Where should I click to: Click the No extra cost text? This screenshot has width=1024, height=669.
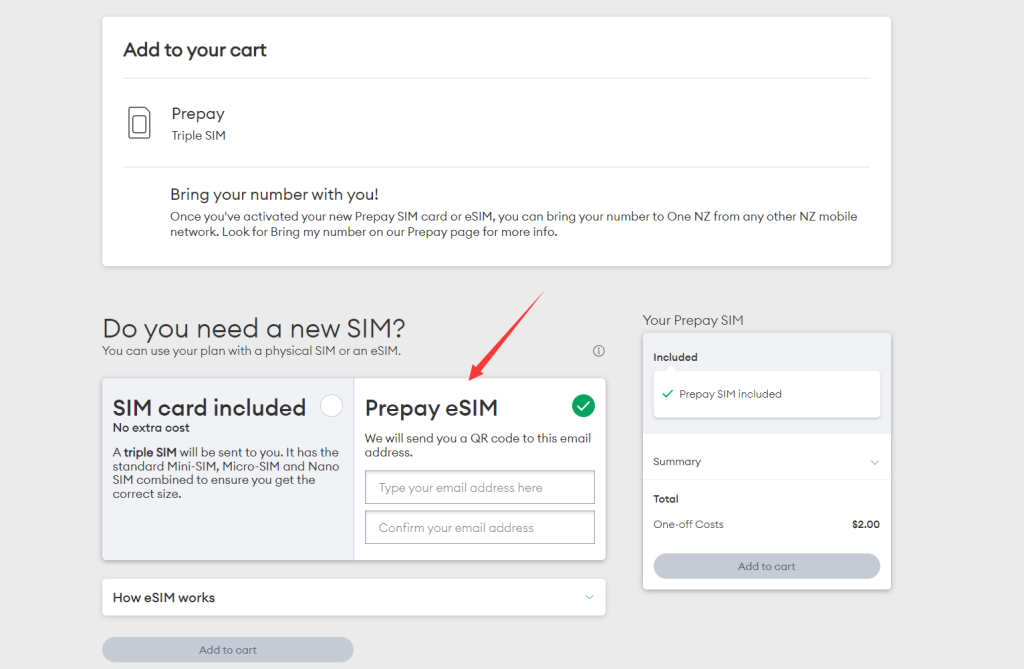click(151, 428)
